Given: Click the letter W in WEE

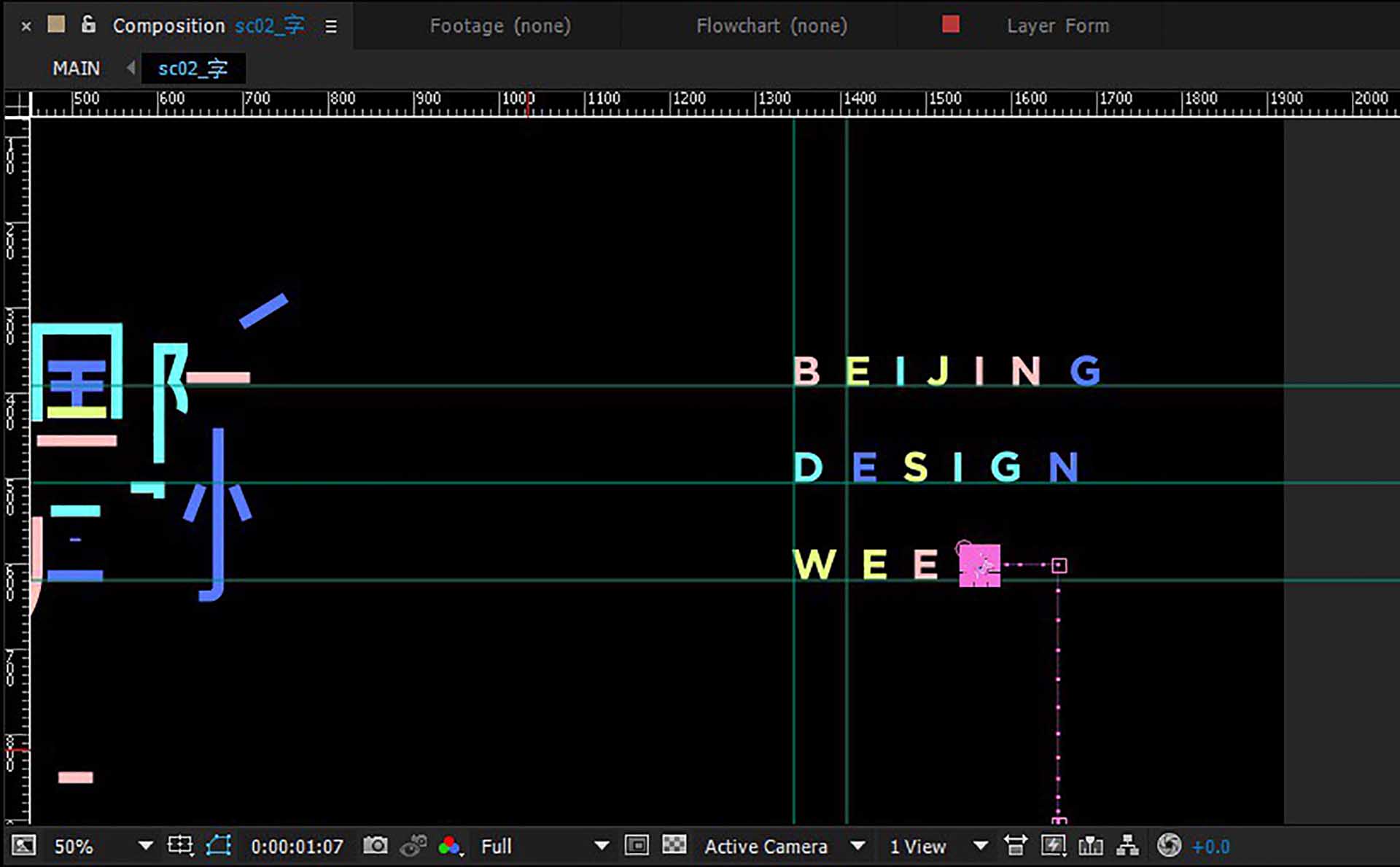Looking at the screenshot, I should 814,564.
